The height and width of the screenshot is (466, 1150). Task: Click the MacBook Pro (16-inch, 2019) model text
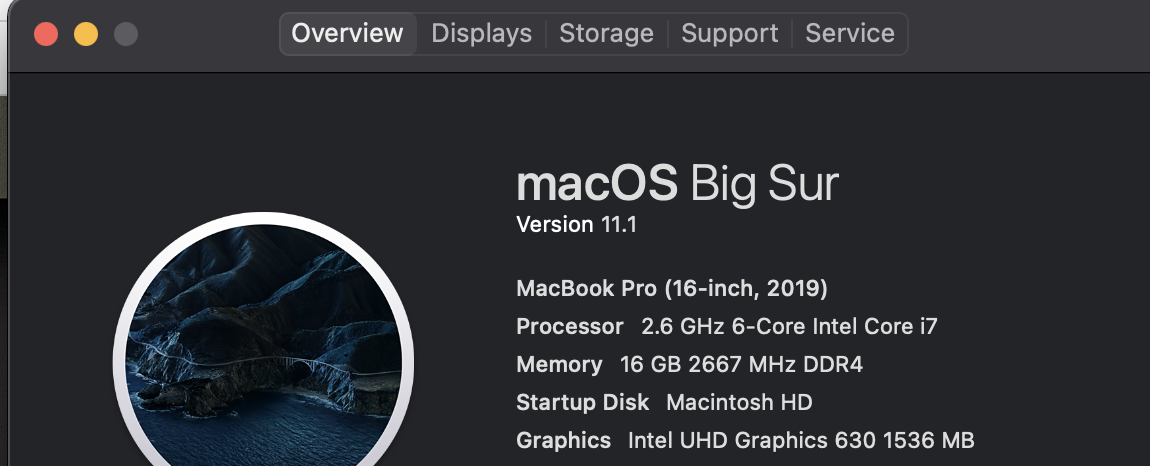pos(672,289)
